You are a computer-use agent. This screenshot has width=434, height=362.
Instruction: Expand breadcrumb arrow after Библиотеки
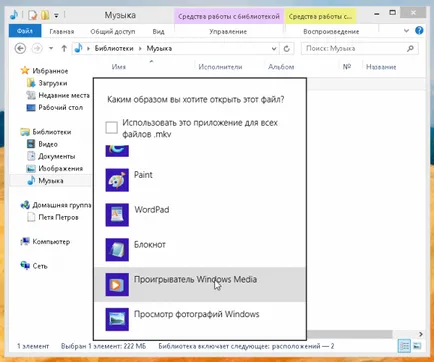coord(140,49)
